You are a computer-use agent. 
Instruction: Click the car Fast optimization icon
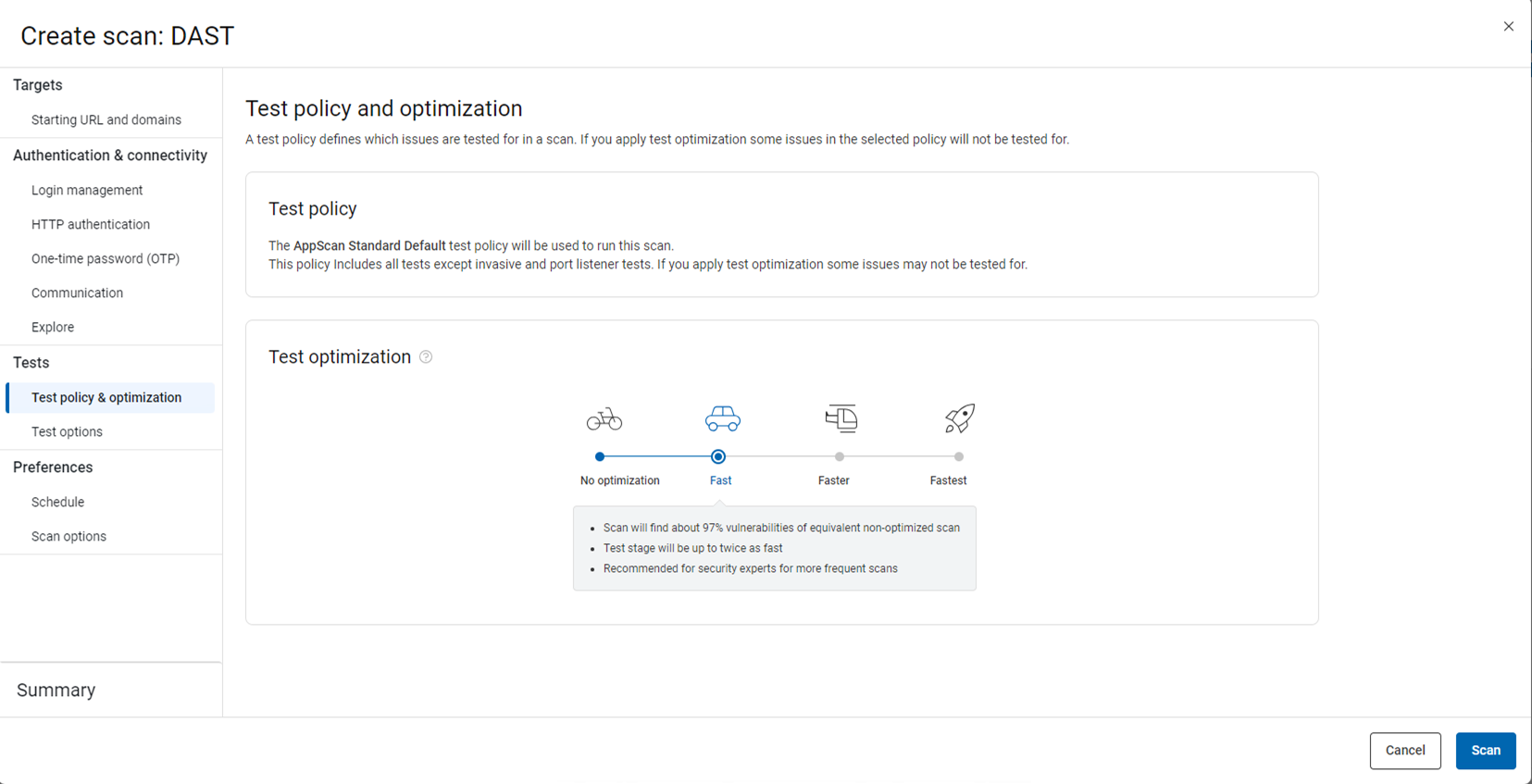pos(722,419)
